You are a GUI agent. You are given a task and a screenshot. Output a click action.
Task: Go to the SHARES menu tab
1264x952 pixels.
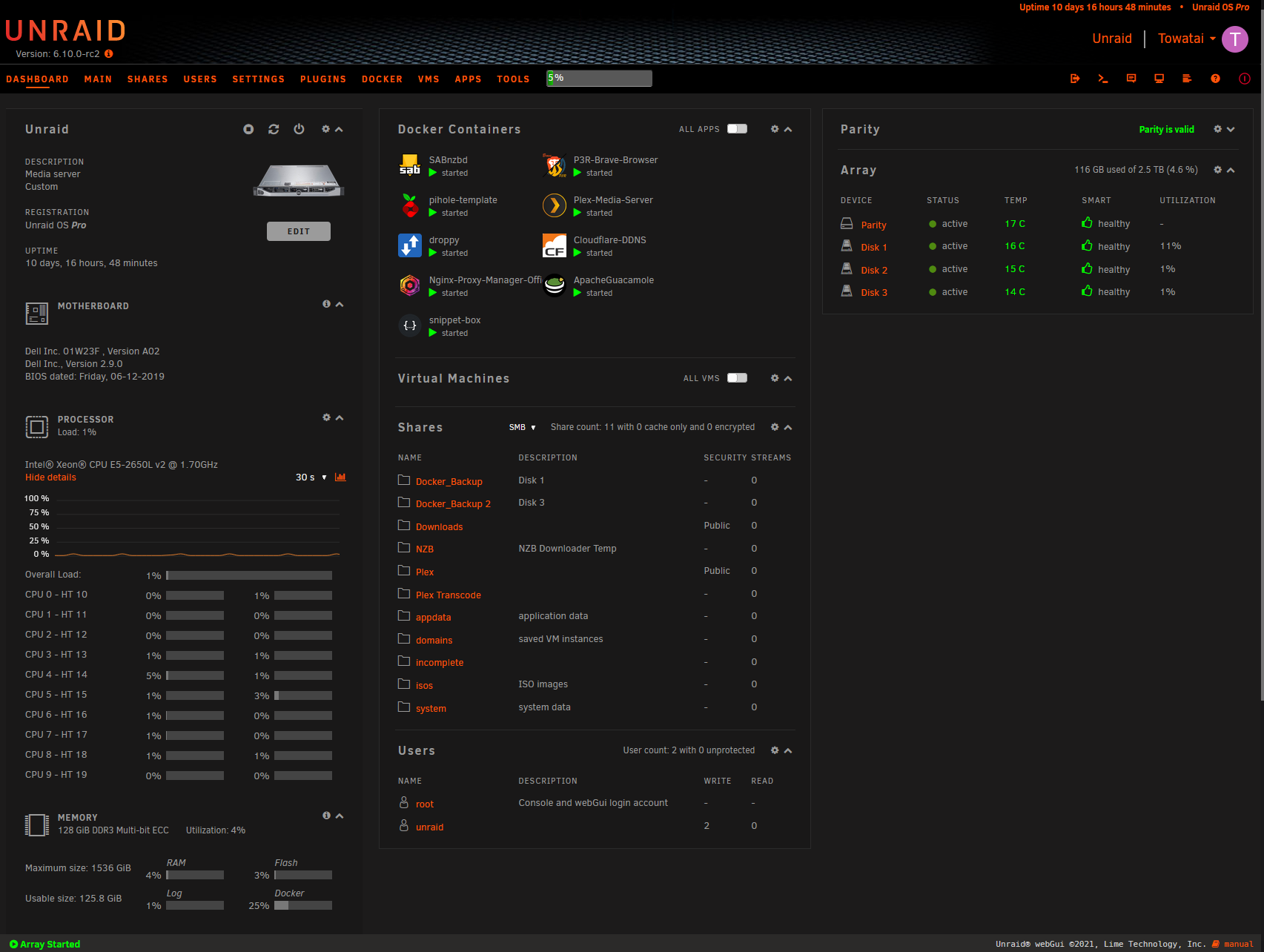(x=148, y=79)
